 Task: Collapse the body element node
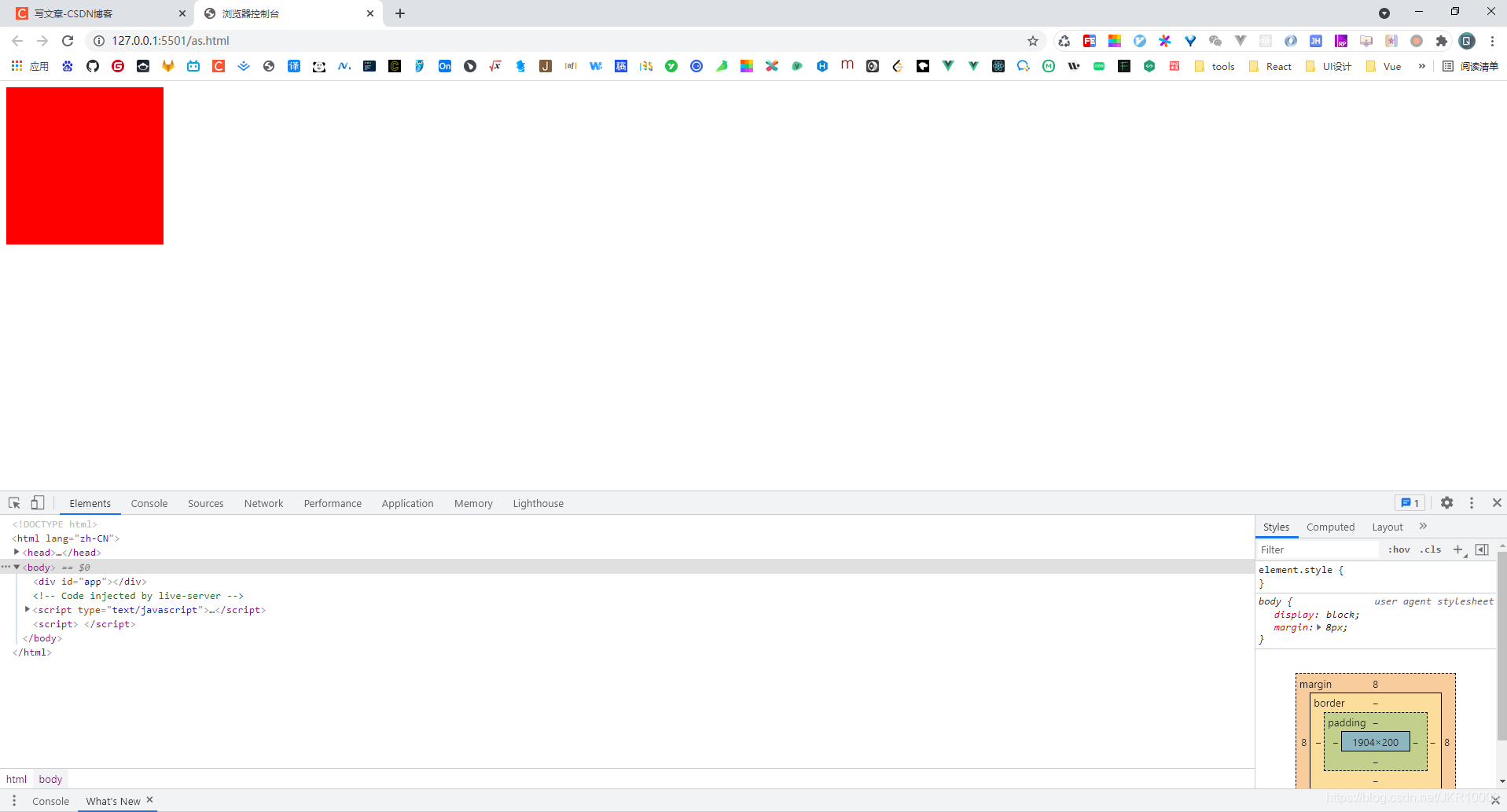pos(17,567)
